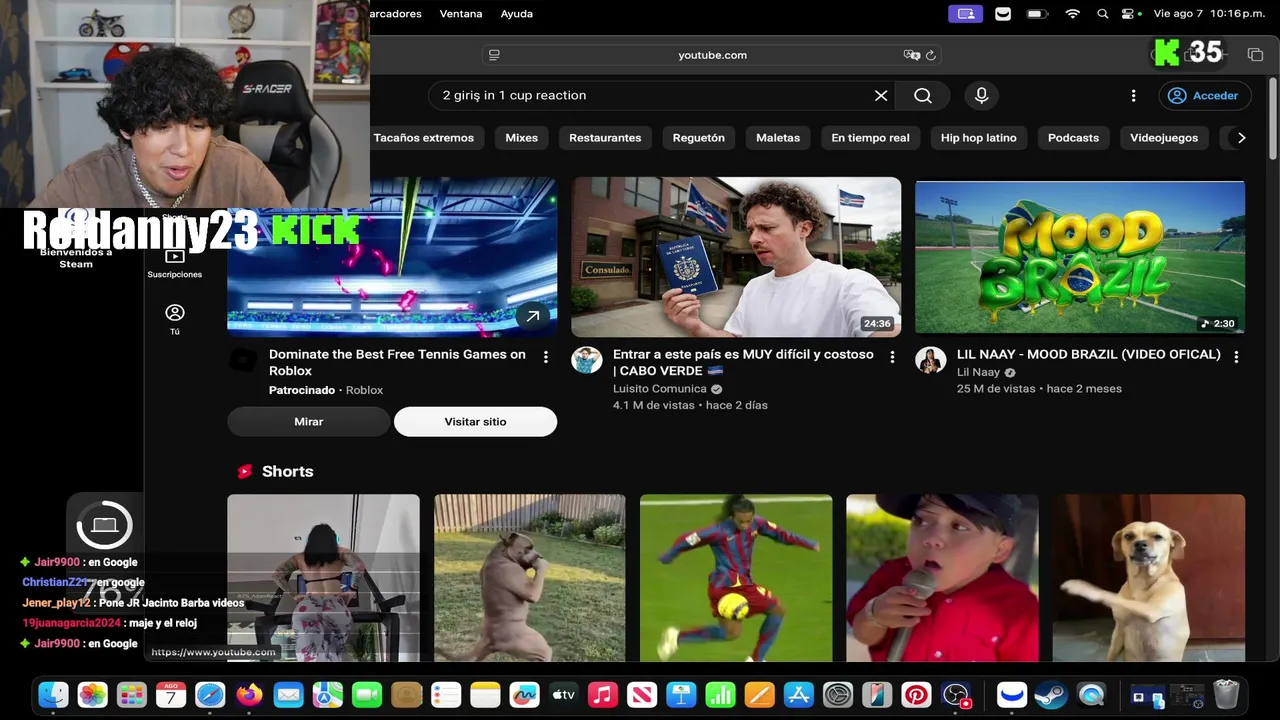This screenshot has width=1280, height=720.
Task: Open Pinterest from the Dock
Action: (x=916, y=694)
